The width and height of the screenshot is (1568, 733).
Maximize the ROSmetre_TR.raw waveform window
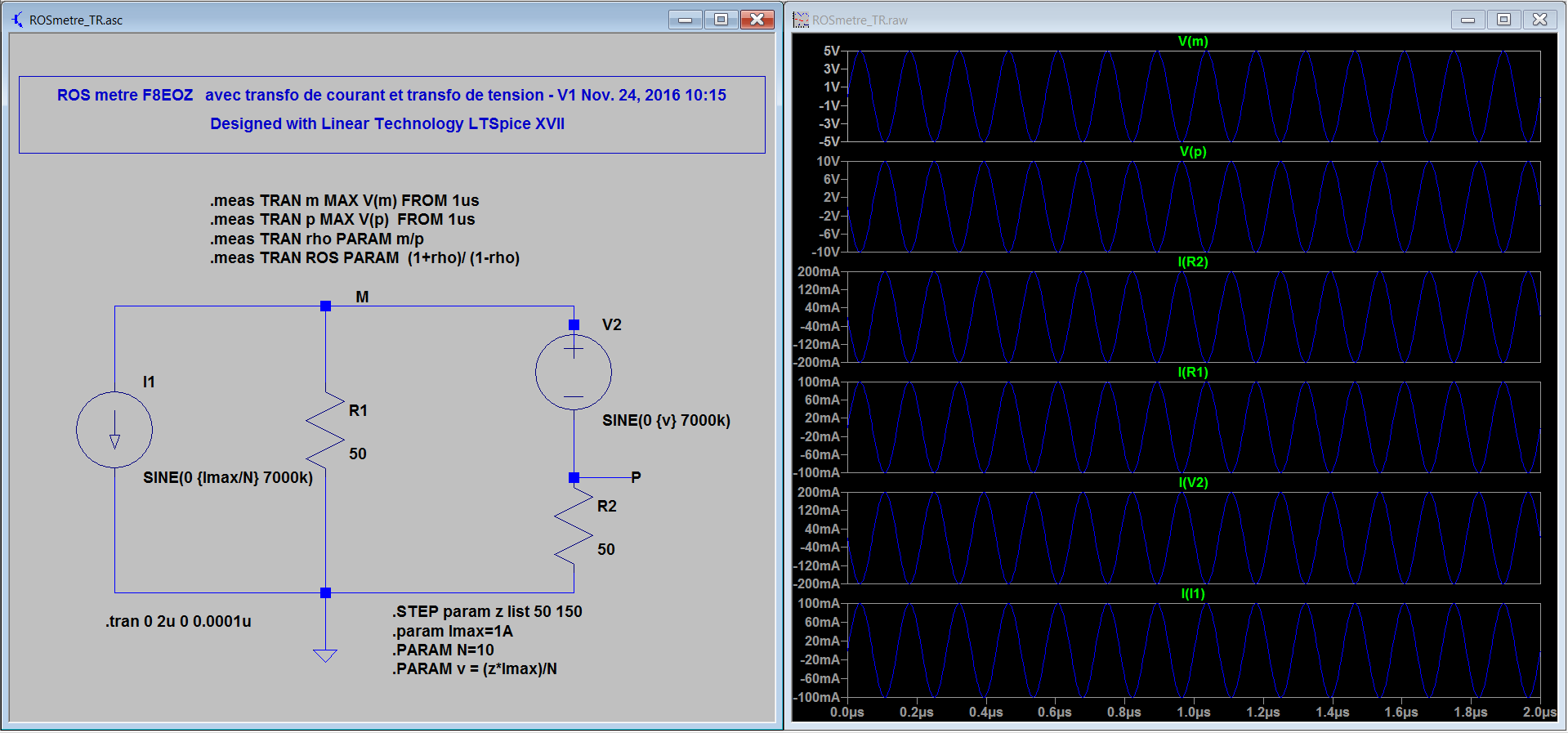coord(1503,20)
